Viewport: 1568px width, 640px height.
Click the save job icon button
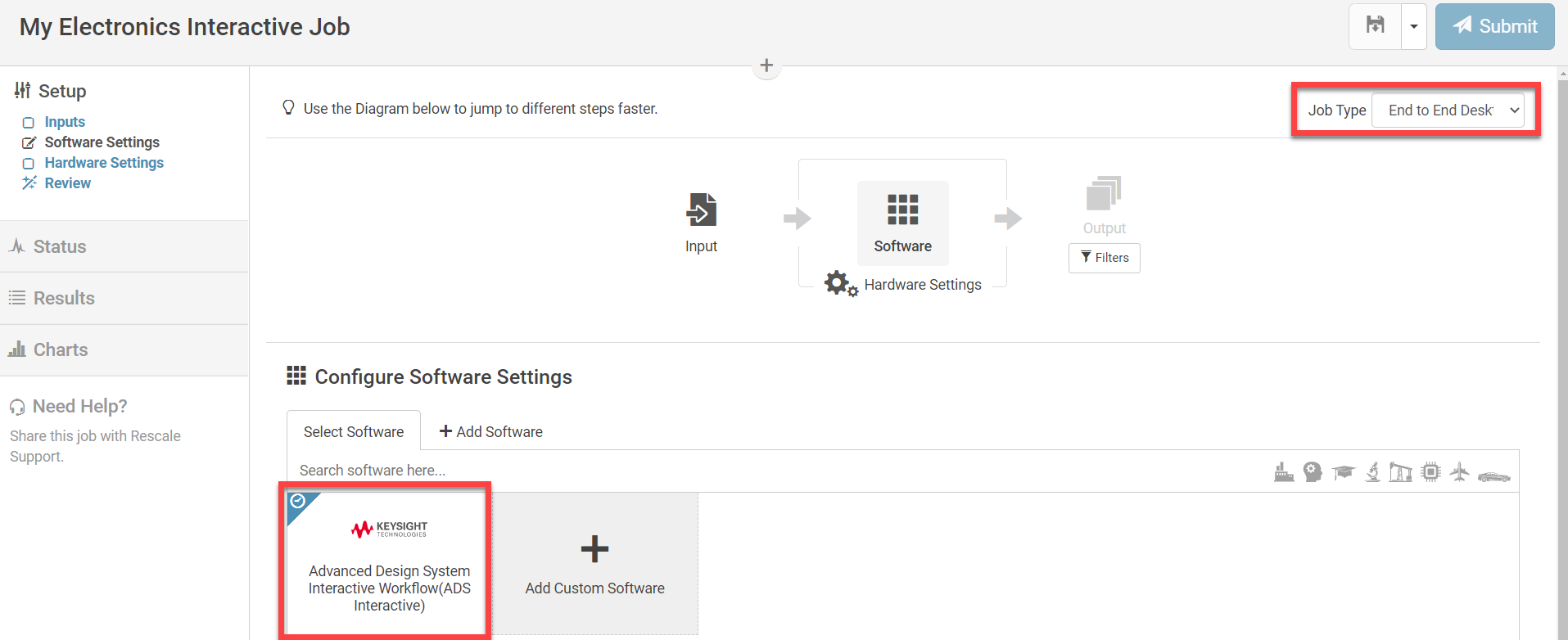coord(1376,26)
